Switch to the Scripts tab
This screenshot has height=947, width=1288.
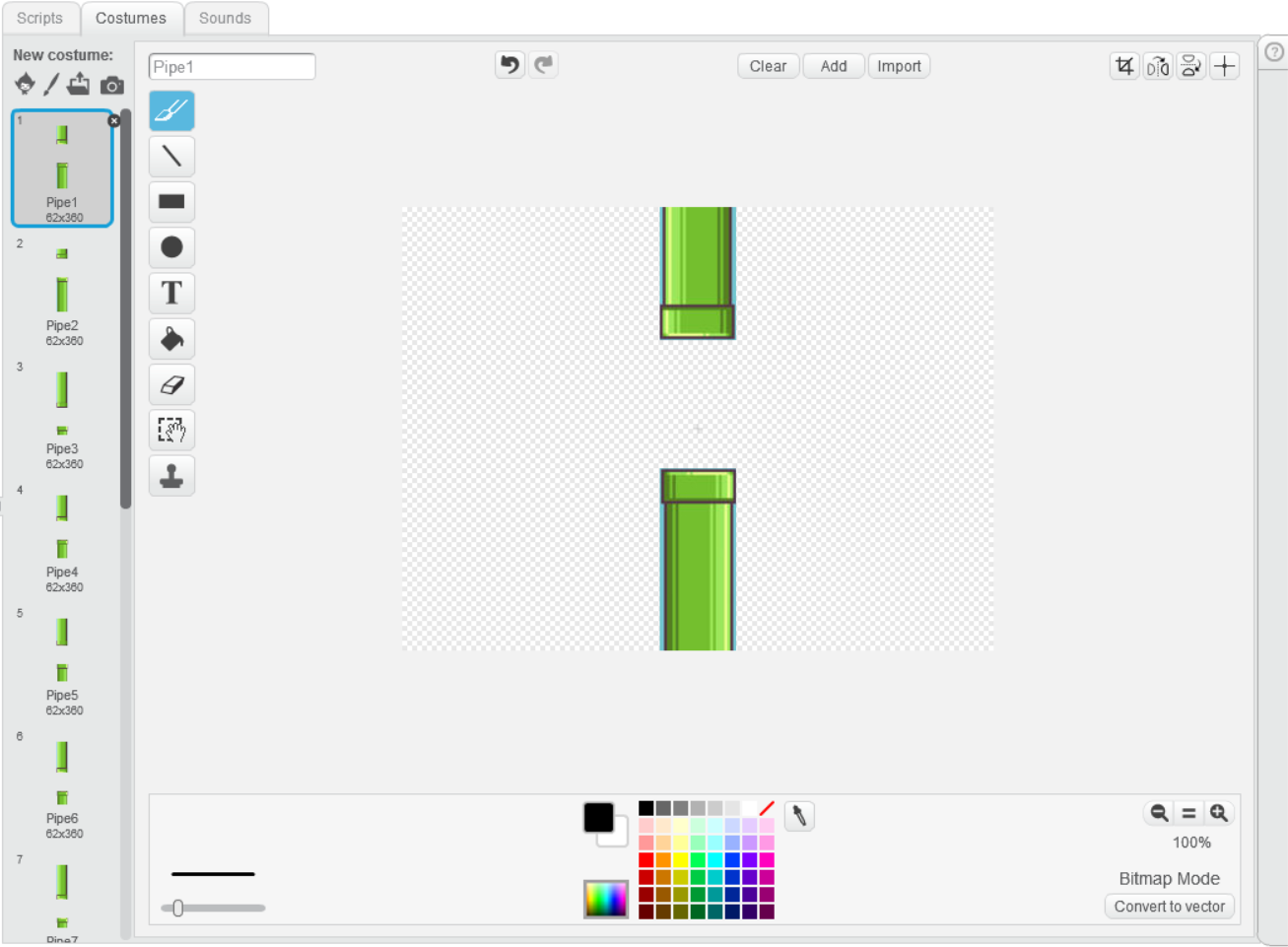(x=39, y=18)
